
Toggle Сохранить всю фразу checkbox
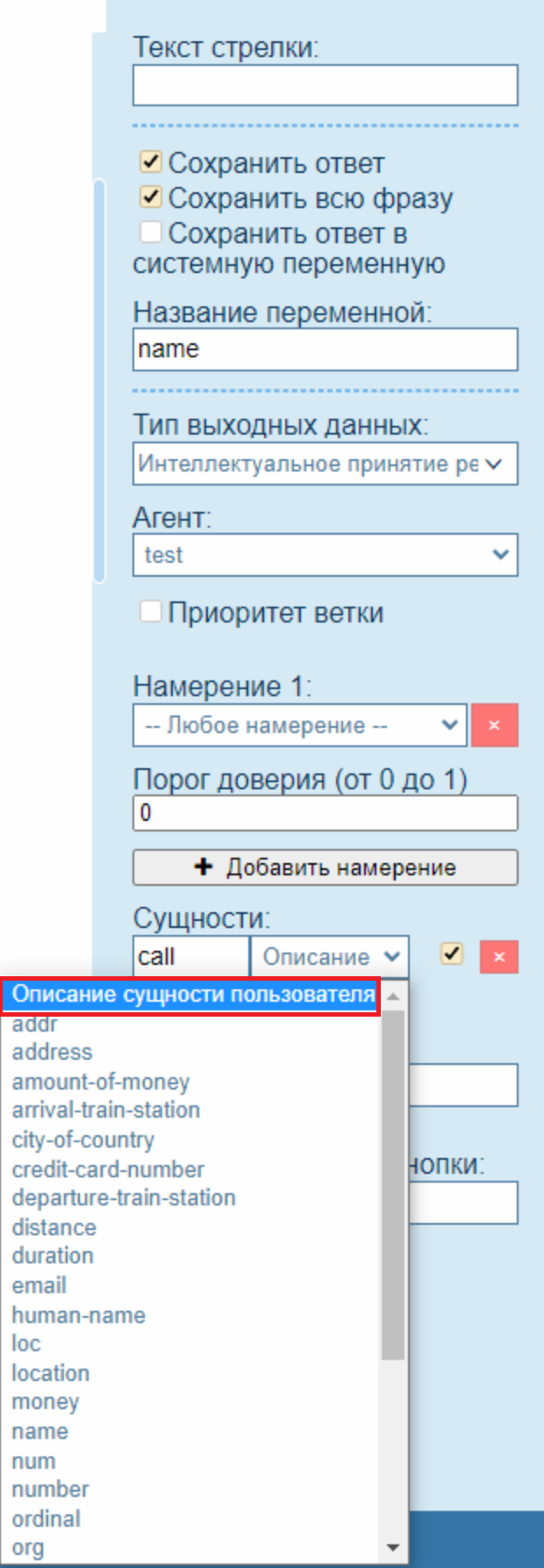click(x=151, y=198)
